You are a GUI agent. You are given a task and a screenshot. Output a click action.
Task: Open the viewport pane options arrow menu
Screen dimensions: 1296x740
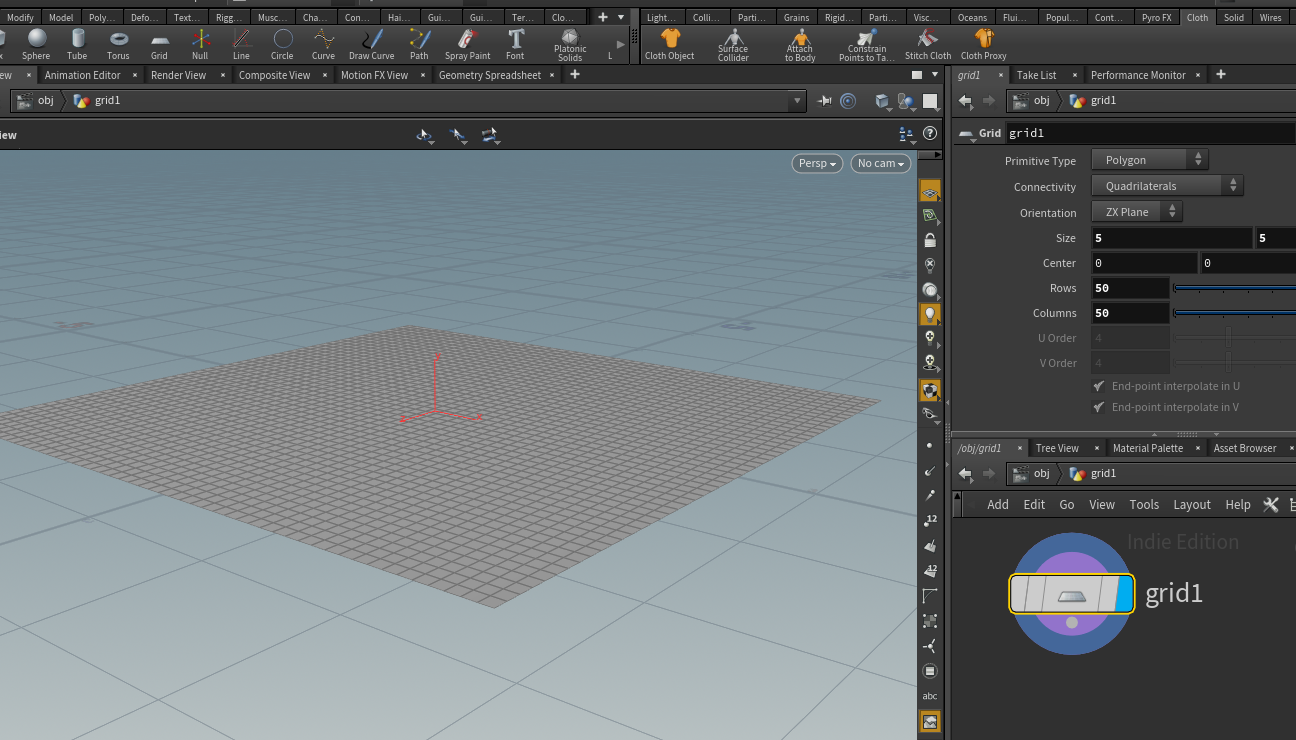click(934, 75)
